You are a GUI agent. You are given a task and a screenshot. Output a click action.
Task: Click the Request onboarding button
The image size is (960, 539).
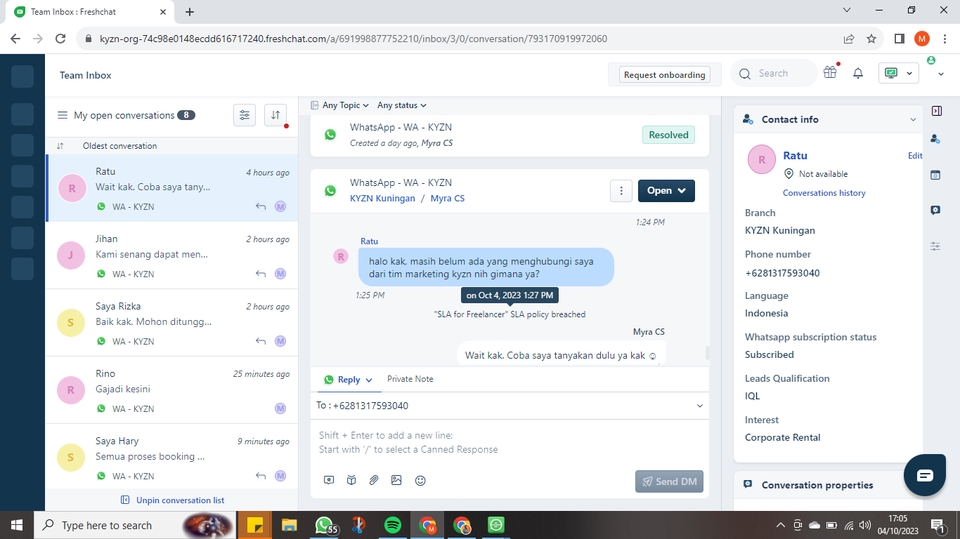(664, 75)
